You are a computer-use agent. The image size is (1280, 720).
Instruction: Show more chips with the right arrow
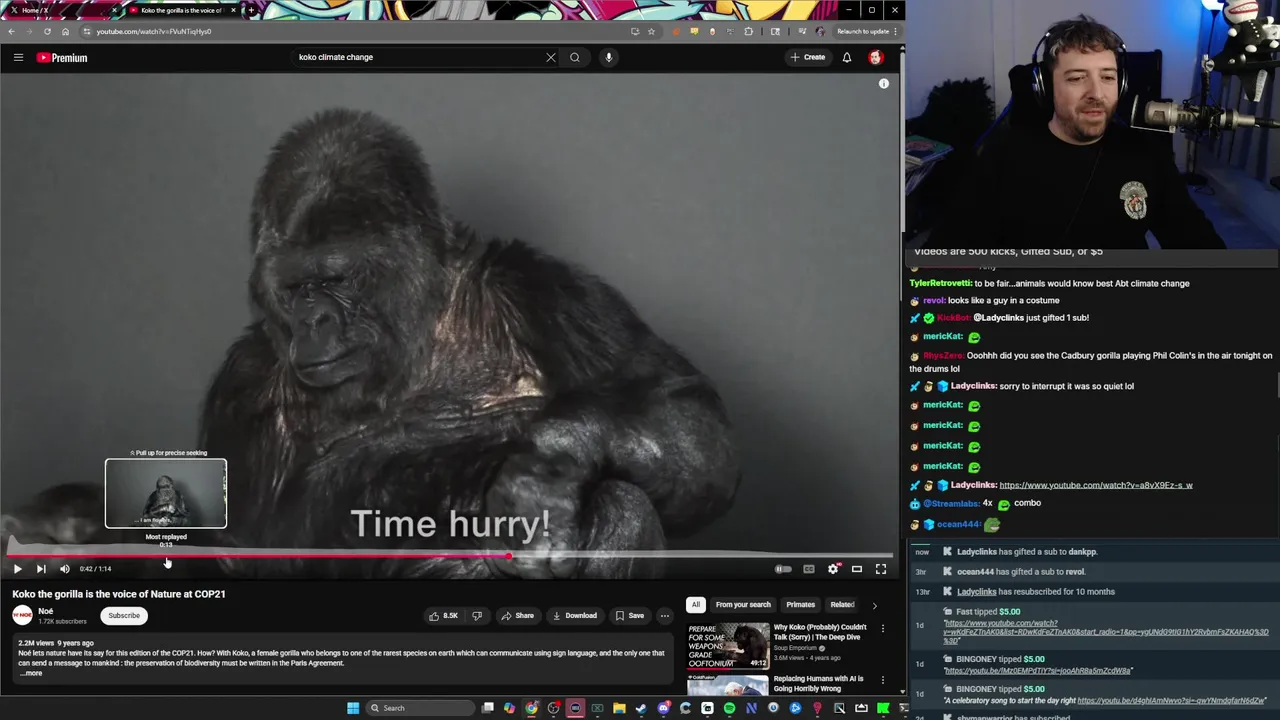tap(874, 605)
